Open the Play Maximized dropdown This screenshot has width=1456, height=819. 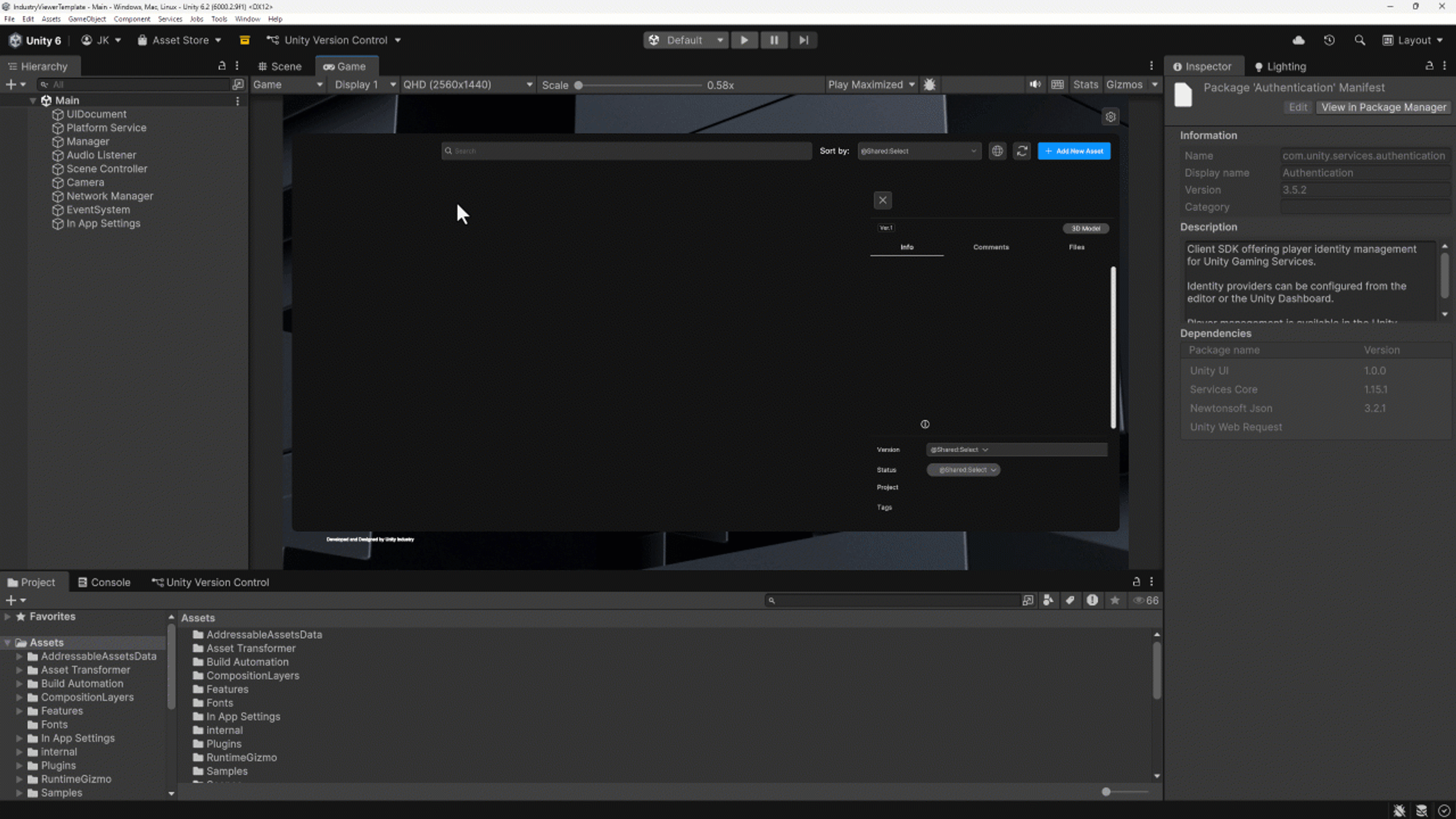coord(871,85)
